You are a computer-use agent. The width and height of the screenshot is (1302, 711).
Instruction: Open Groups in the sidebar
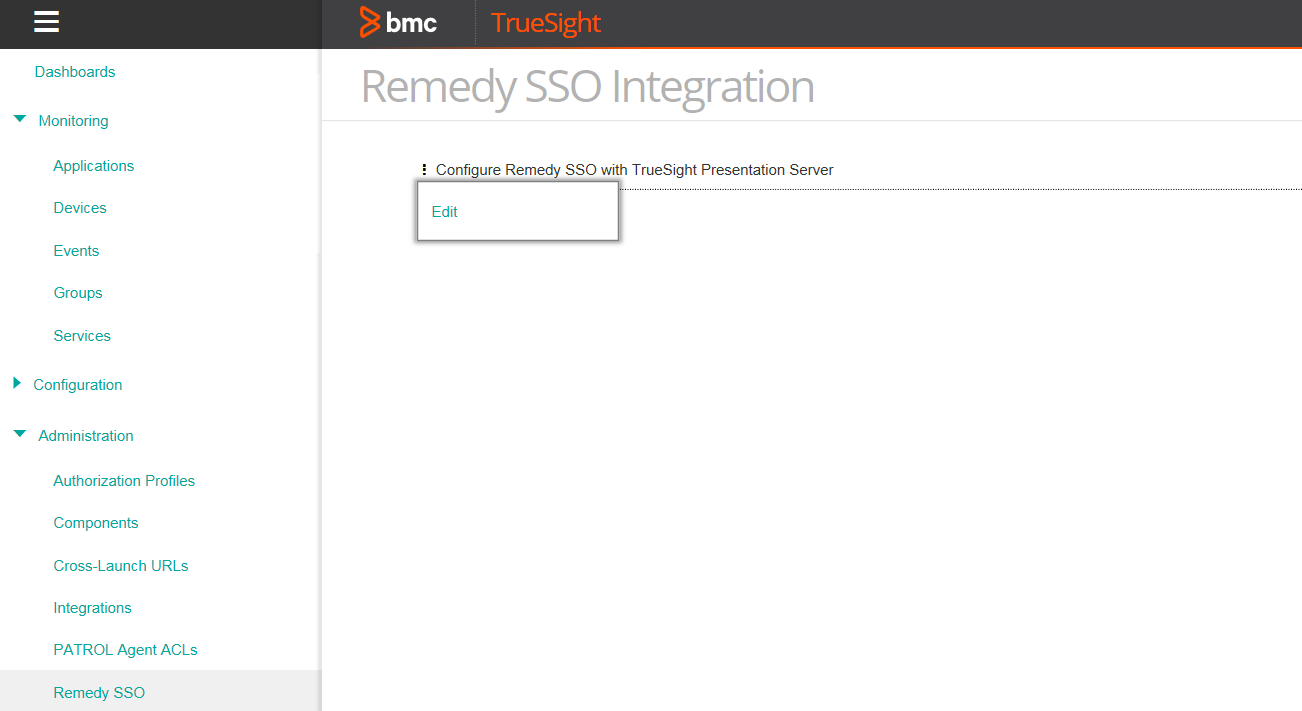coord(78,293)
